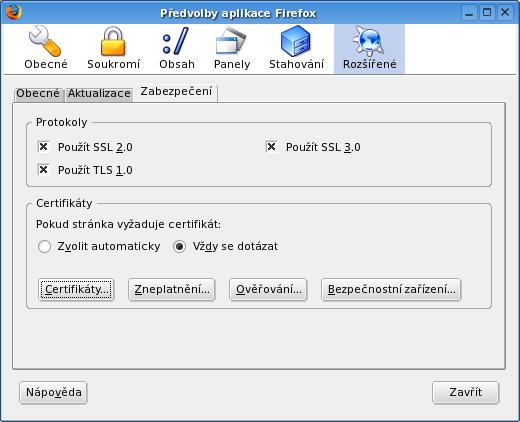Open Bezpečnostní zařízení... button

click(x=391, y=289)
